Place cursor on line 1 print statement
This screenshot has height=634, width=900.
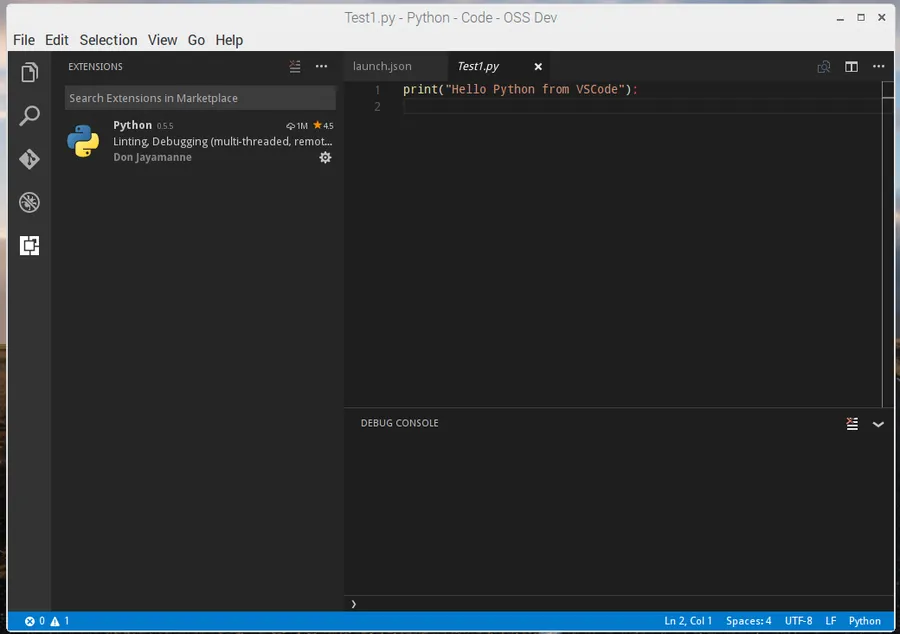pyautogui.click(x=520, y=90)
